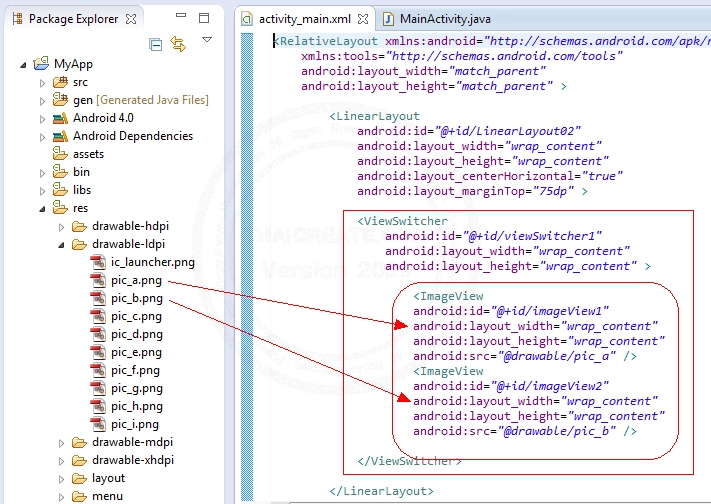The width and height of the screenshot is (711, 504).
Task: Click the res folder icon
Action: click(60, 207)
